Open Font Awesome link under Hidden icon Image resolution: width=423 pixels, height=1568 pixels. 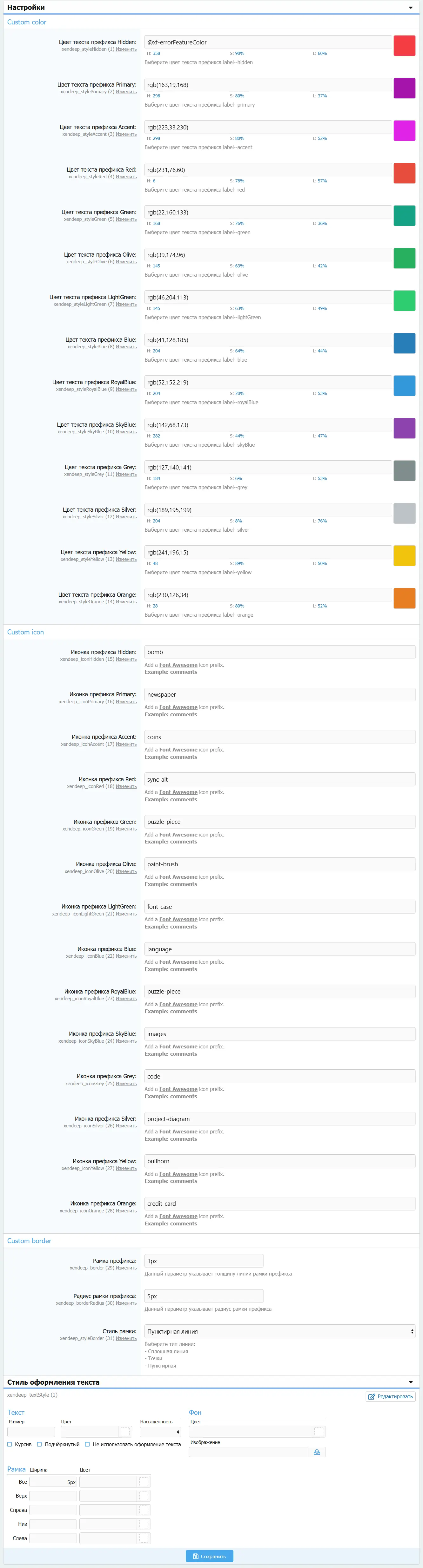(178, 665)
